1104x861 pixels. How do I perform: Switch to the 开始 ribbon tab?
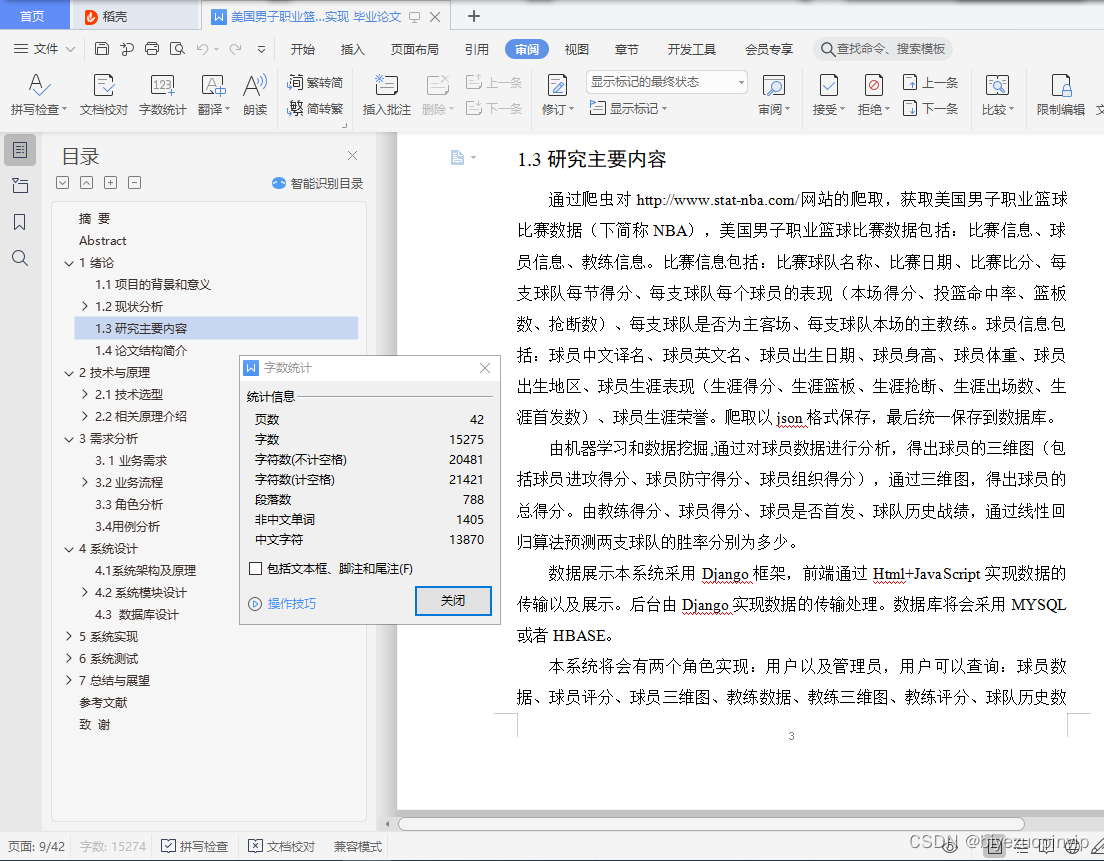coord(303,49)
